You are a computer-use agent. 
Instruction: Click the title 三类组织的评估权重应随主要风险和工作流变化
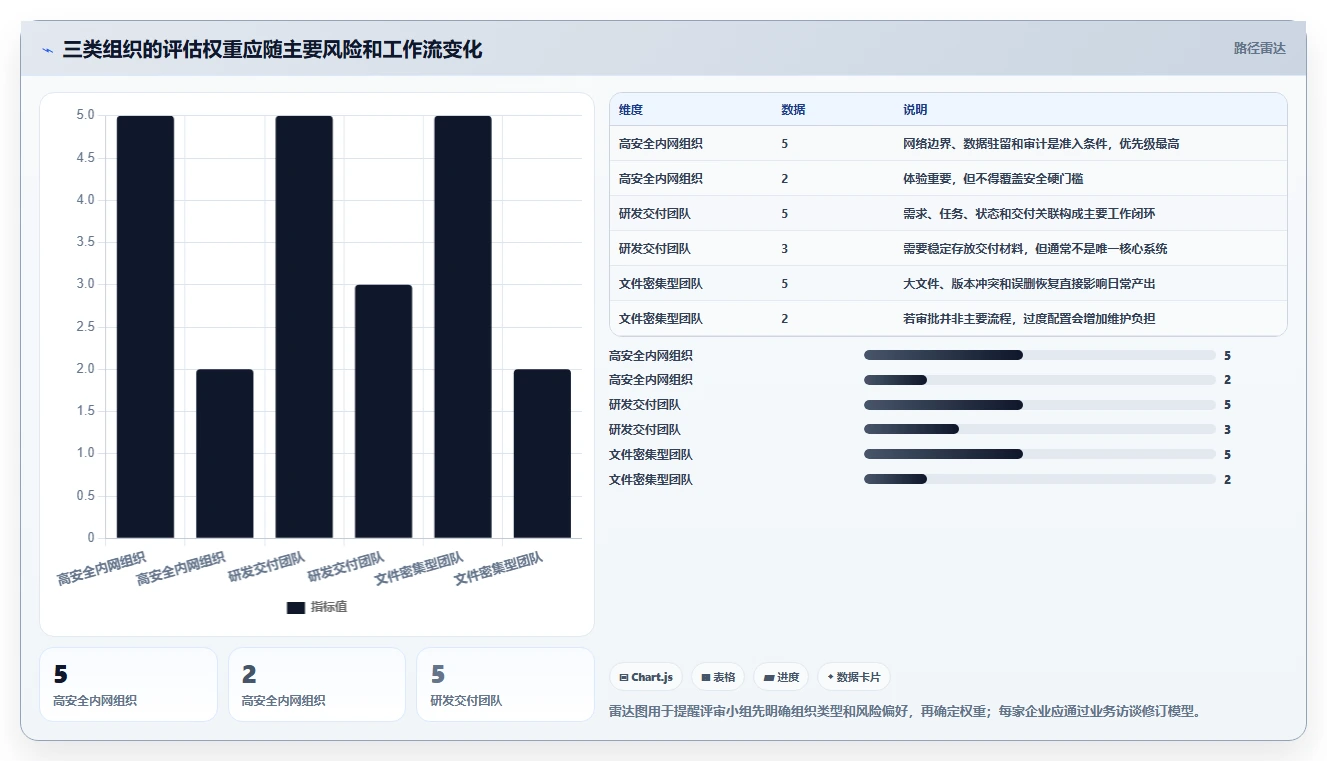(272, 49)
